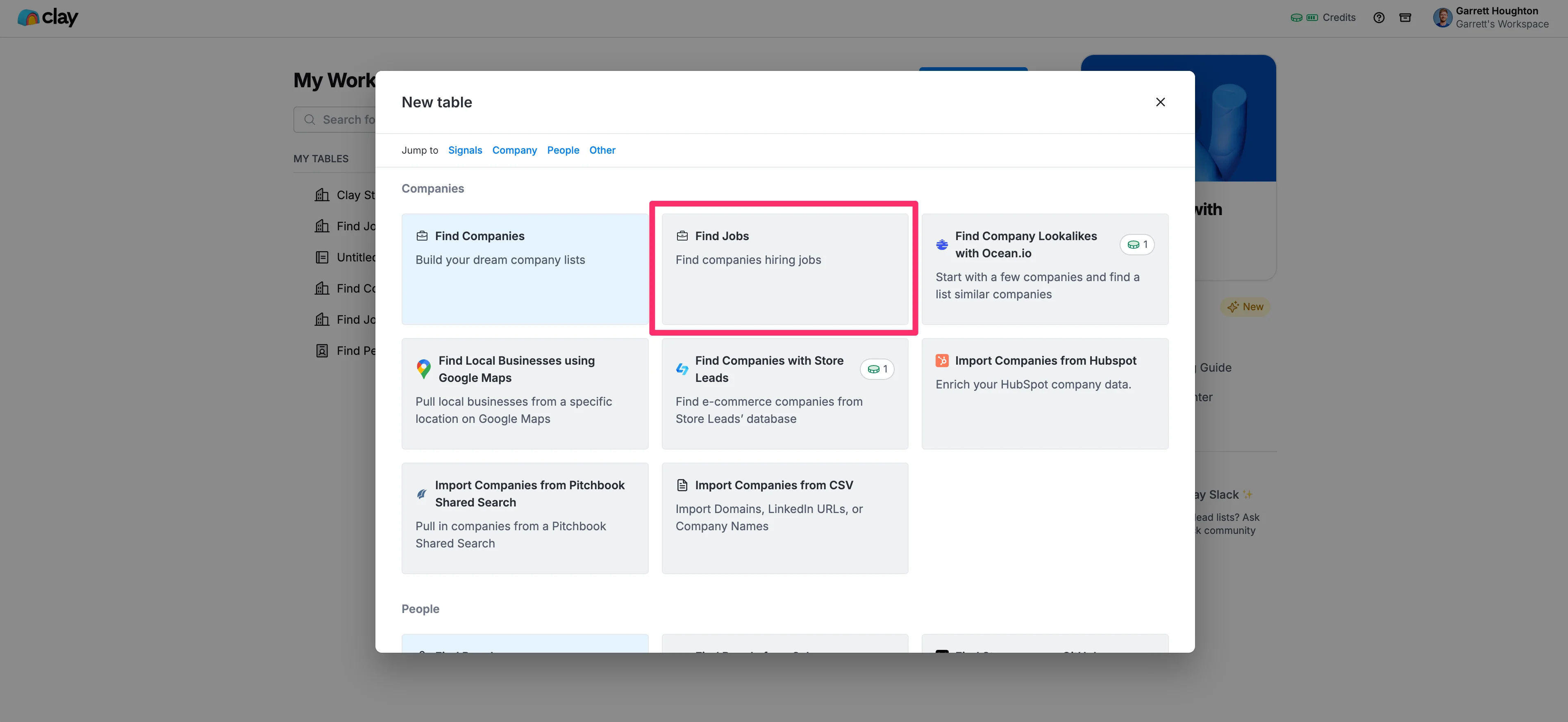The image size is (1568, 722).
Task: Click the green Credits coin icon
Action: pos(1297,18)
